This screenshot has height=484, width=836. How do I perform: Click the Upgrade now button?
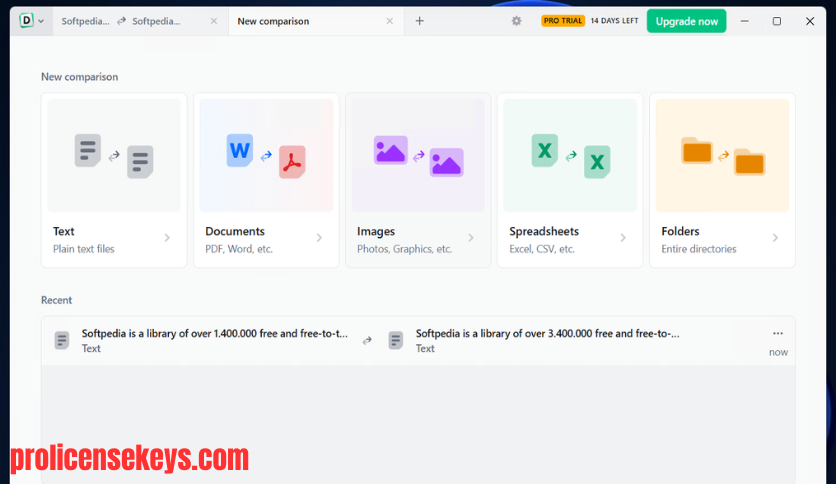[686, 21]
